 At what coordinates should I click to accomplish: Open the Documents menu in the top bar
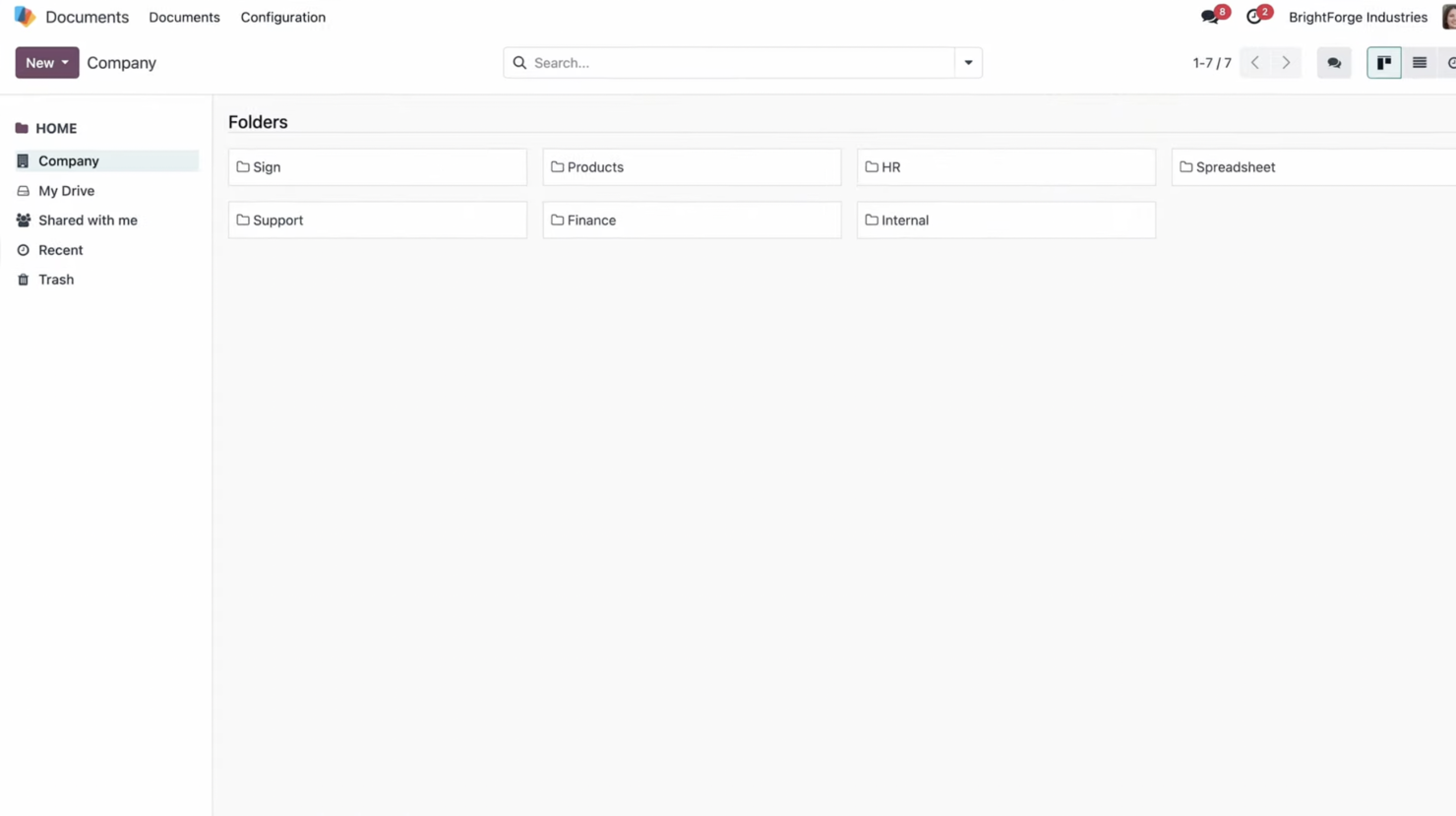click(x=184, y=17)
